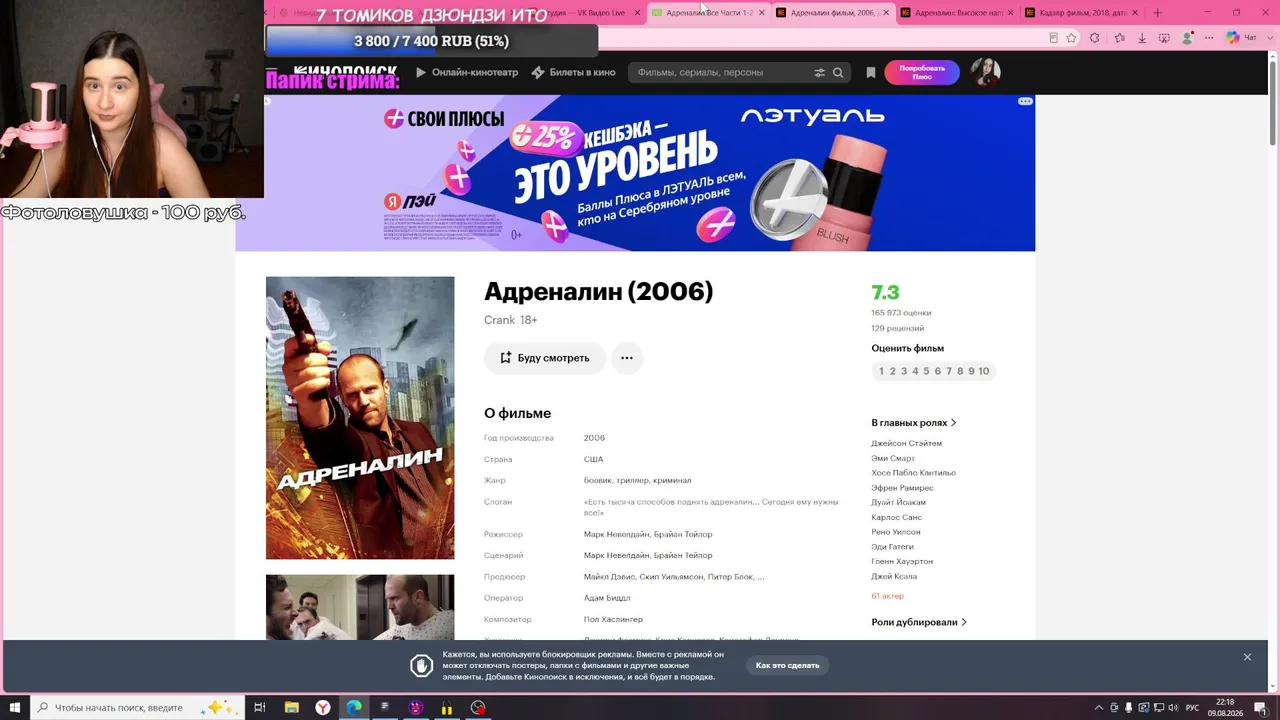
Task: Open the three-dot menu beside Буду смотреть
Action: point(627,358)
